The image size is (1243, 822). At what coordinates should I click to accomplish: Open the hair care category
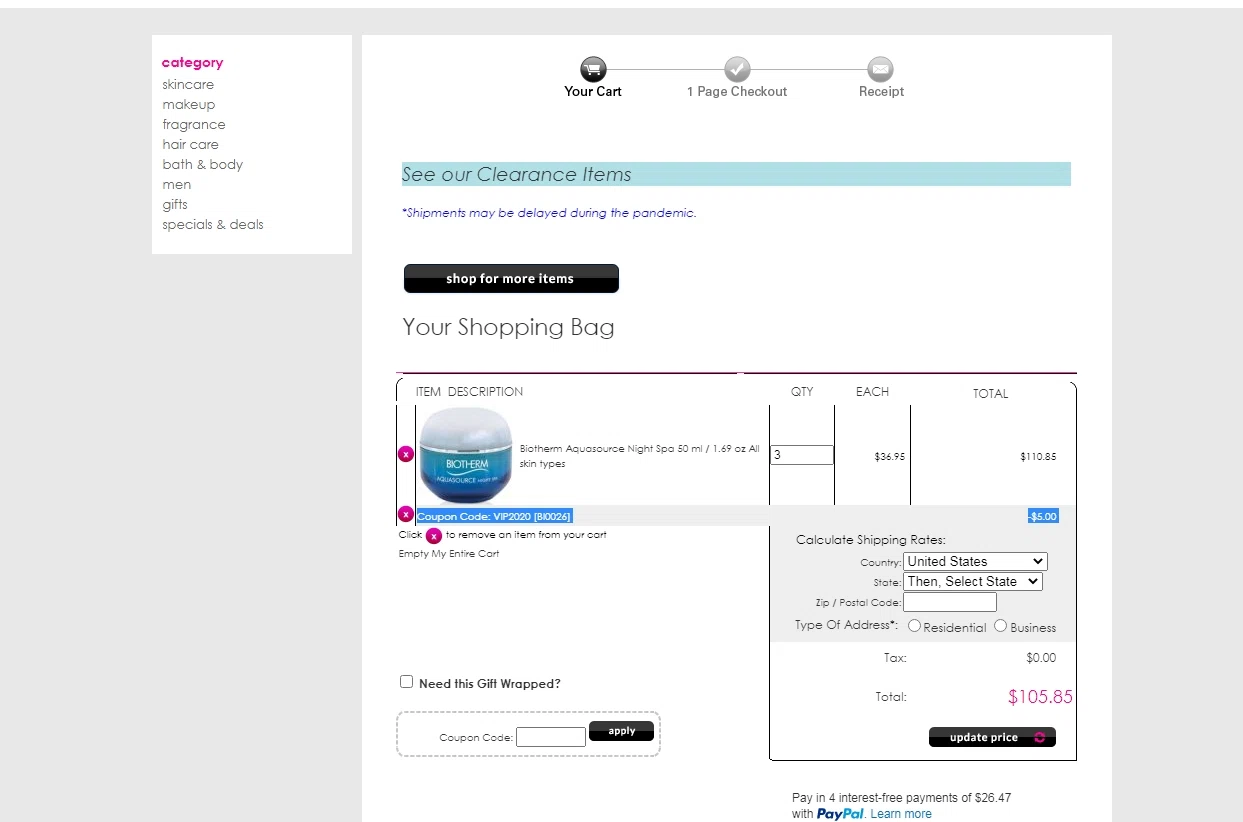click(x=190, y=144)
